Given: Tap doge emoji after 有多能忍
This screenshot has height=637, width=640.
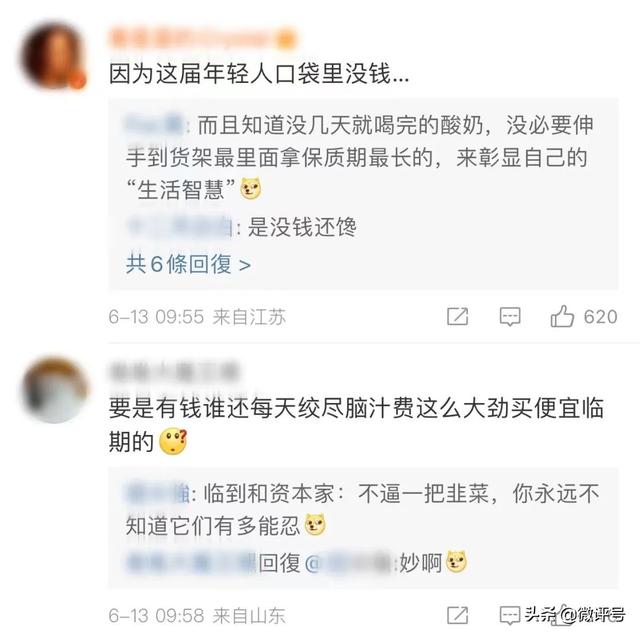Looking at the screenshot, I should coord(316,526).
